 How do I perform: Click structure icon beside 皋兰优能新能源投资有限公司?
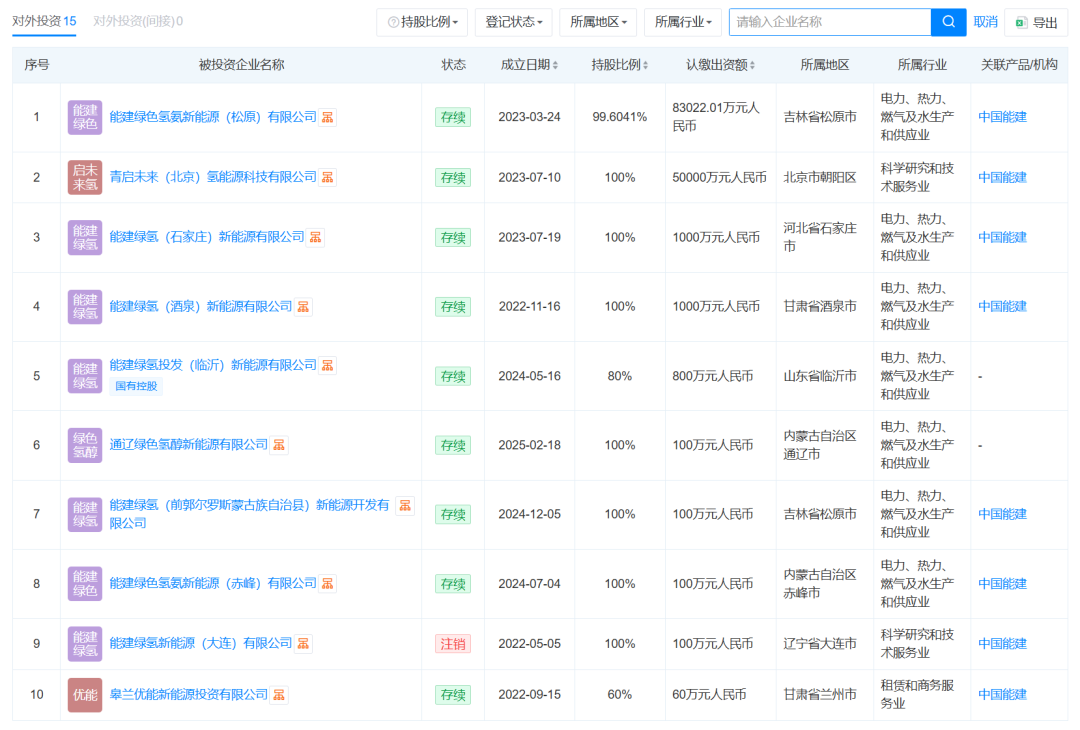pos(280,694)
